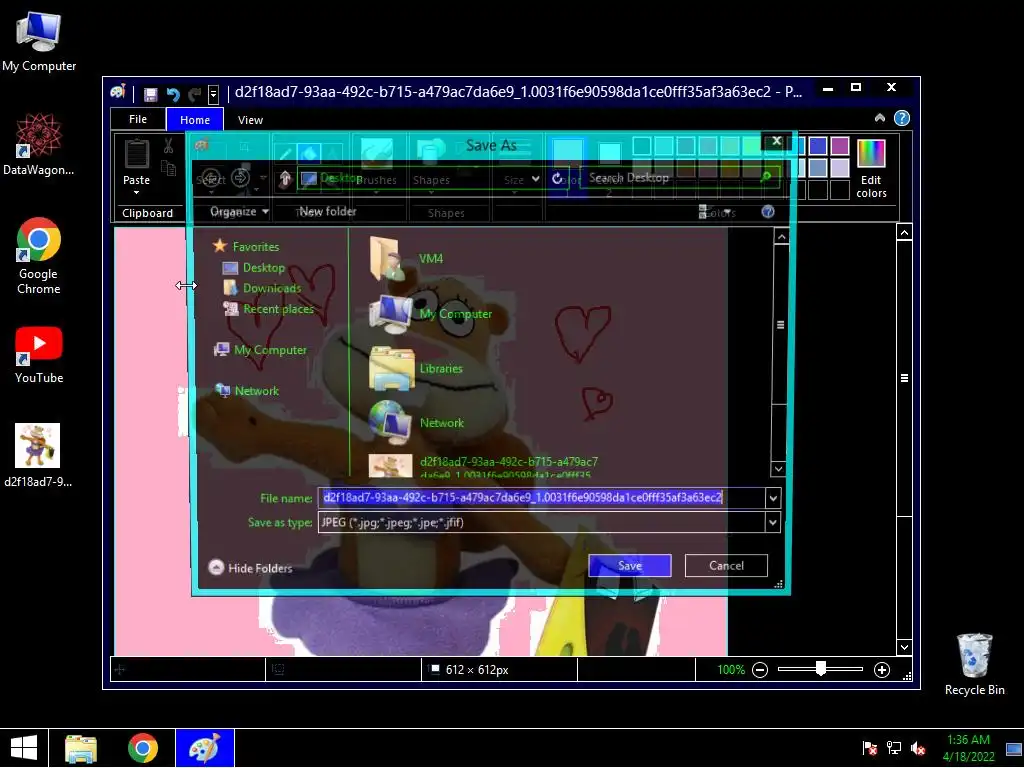Open File Explorer from the taskbar
The height and width of the screenshot is (768, 1024).
coord(81,748)
